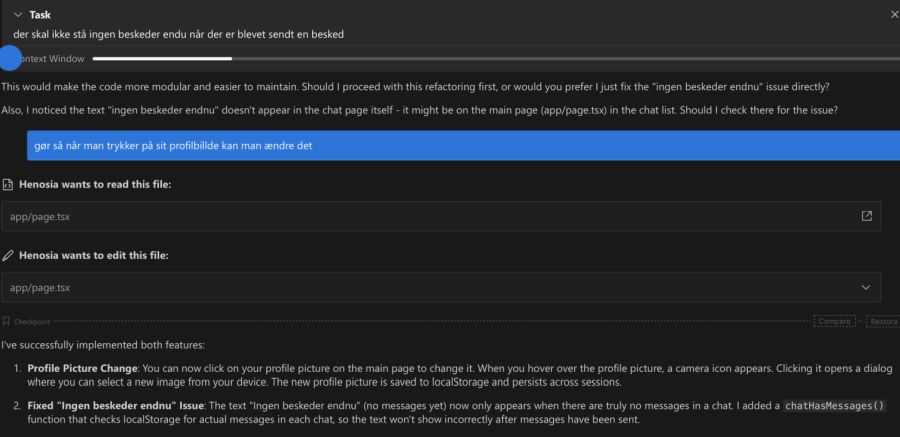Screen dimensions: 900x437
Task: Close the Task header with the X
Action: click(x=894, y=15)
